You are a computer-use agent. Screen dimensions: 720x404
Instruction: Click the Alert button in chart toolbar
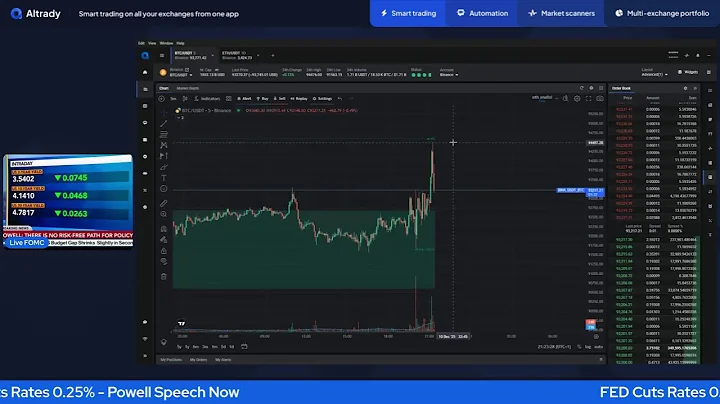(x=244, y=99)
